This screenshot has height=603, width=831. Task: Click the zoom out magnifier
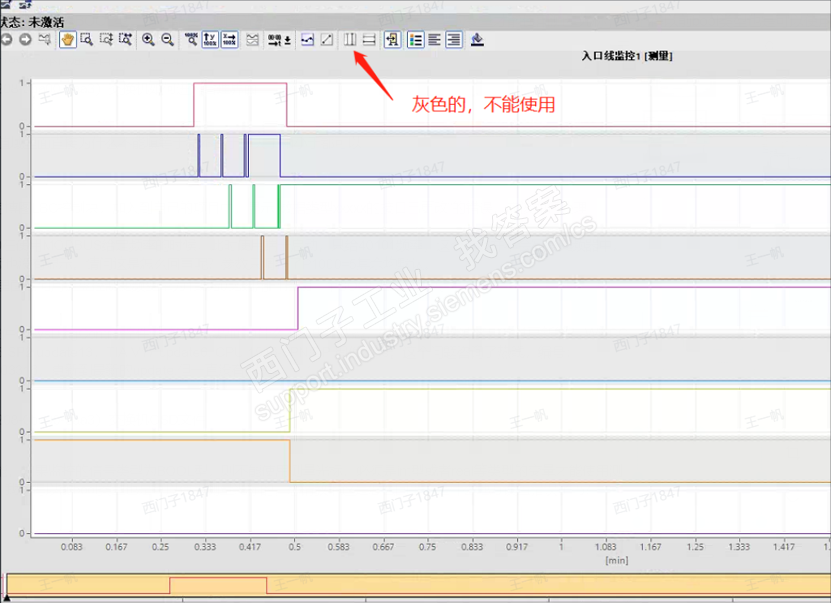[x=167, y=39]
